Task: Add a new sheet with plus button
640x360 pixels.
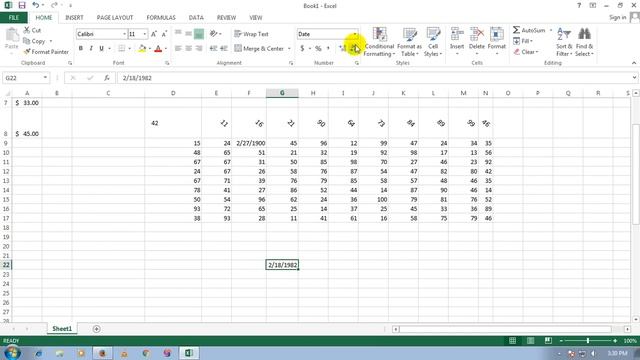Action: pyautogui.click(x=96, y=329)
